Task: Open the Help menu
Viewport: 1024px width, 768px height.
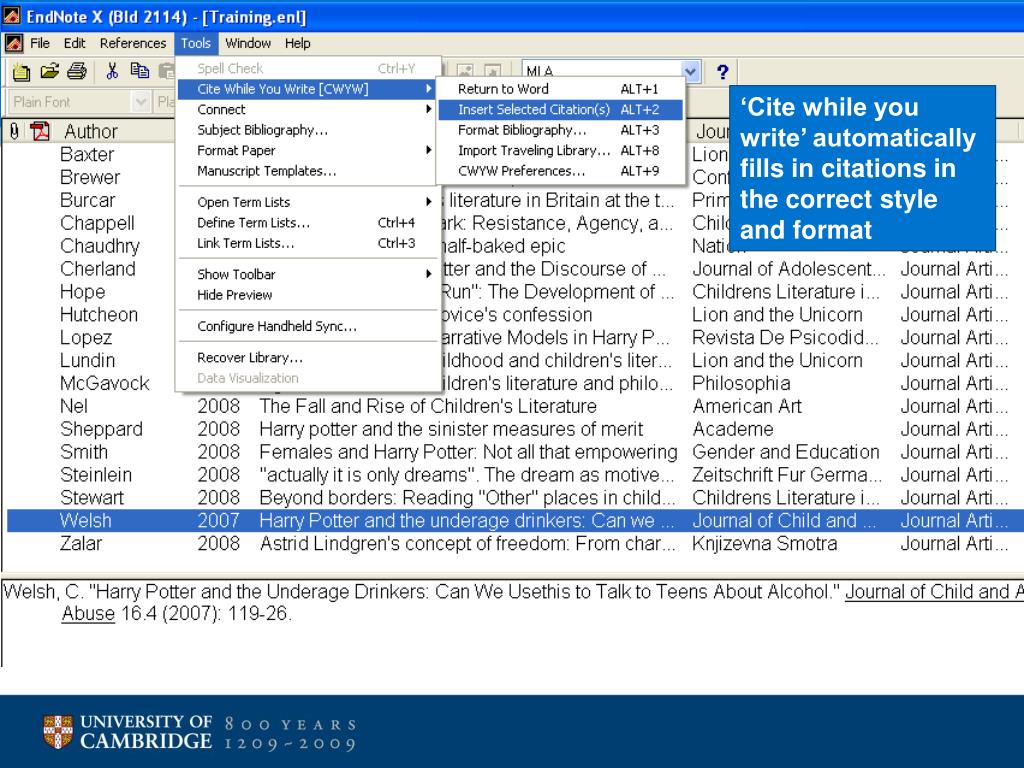Action: click(297, 43)
